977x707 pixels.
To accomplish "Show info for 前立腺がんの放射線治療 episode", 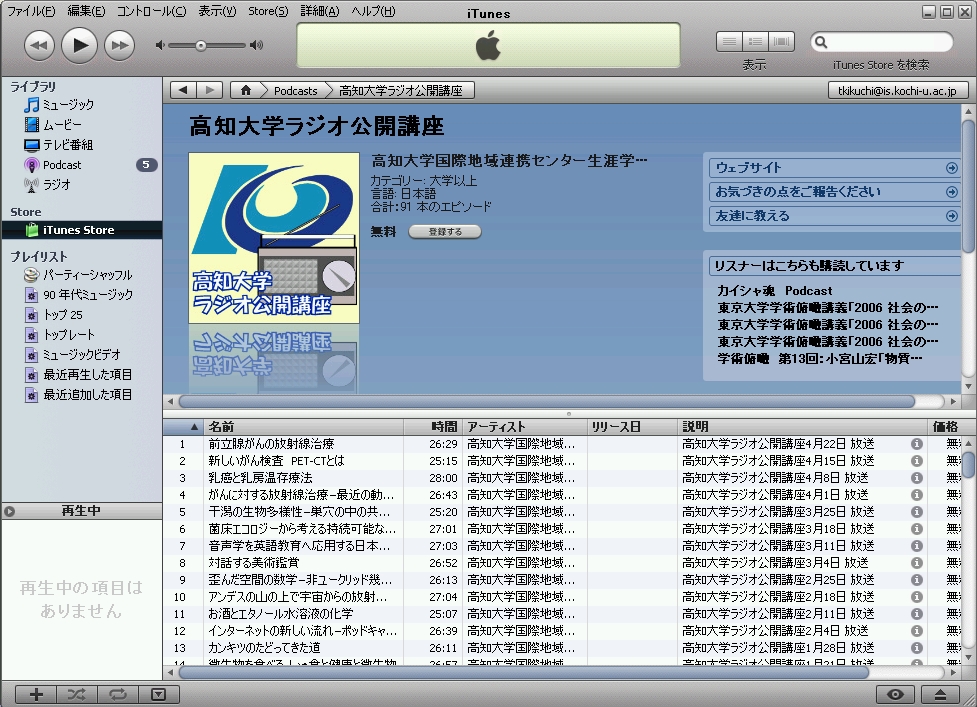I will (x=917, y=444).
